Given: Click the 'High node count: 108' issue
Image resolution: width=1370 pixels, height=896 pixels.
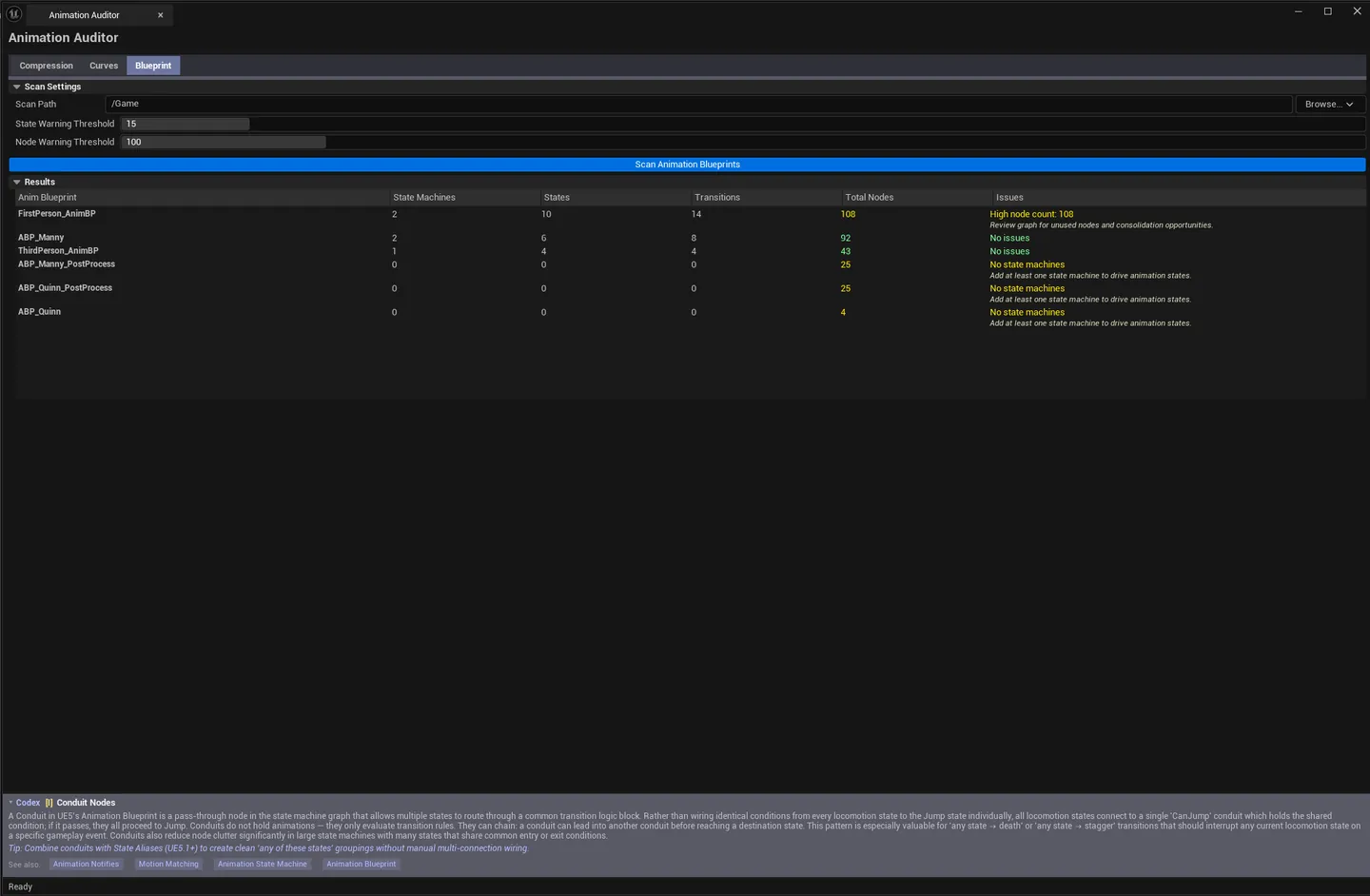Looking at the screenshot, I should 1031,214.
